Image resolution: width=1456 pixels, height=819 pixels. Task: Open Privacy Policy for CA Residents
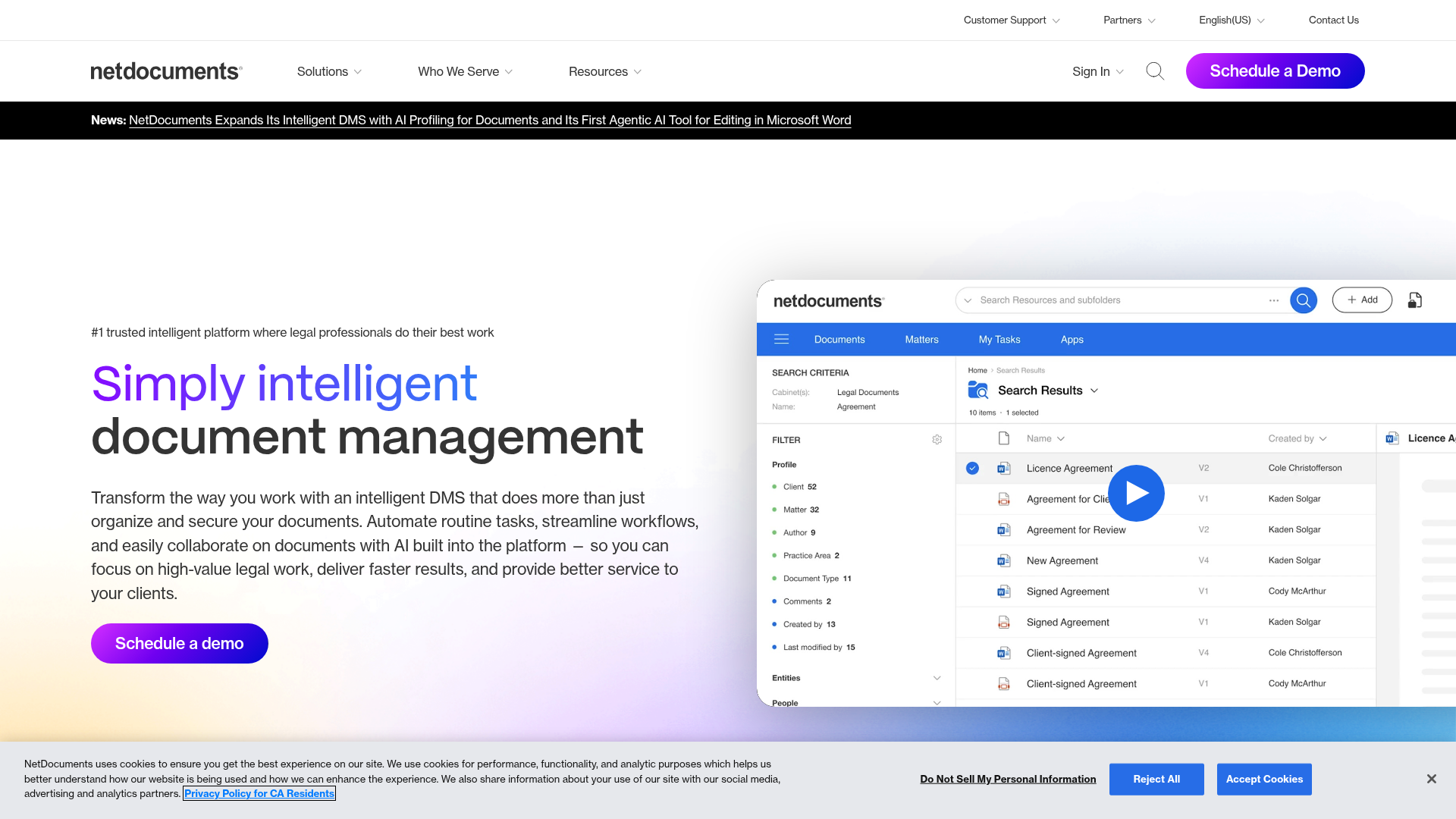pyautogui.click(x=259, y=793)
